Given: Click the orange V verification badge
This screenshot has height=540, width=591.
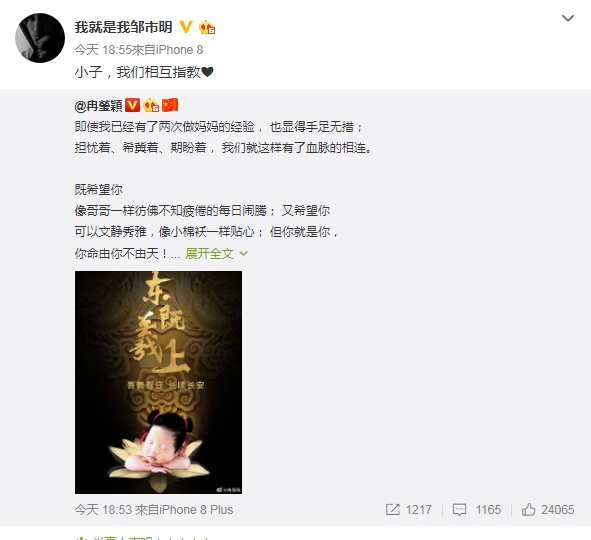Looking at the screenshot, I should 186,27.
